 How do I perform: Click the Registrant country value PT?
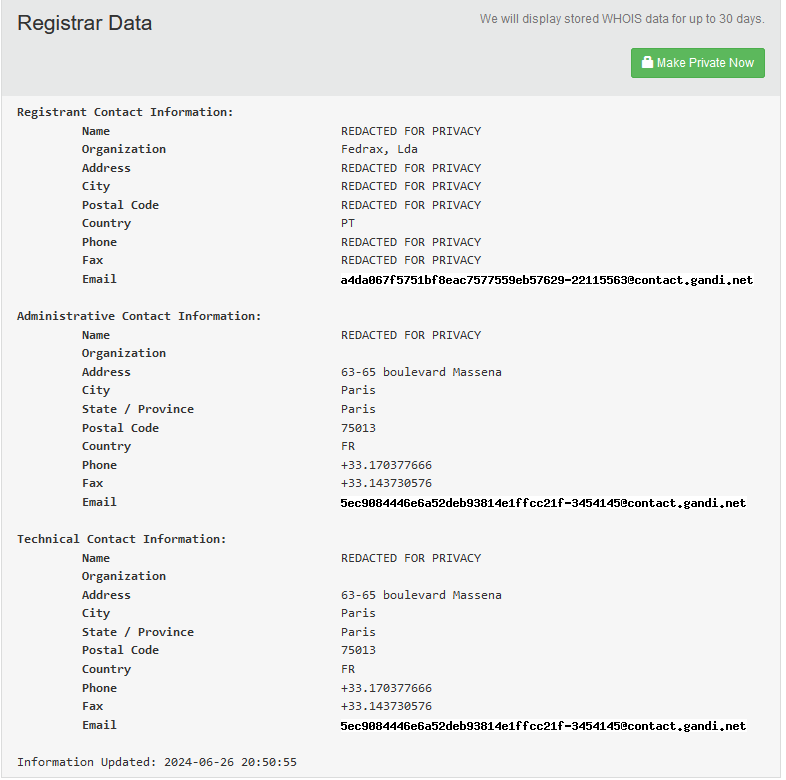click(348, 223)
